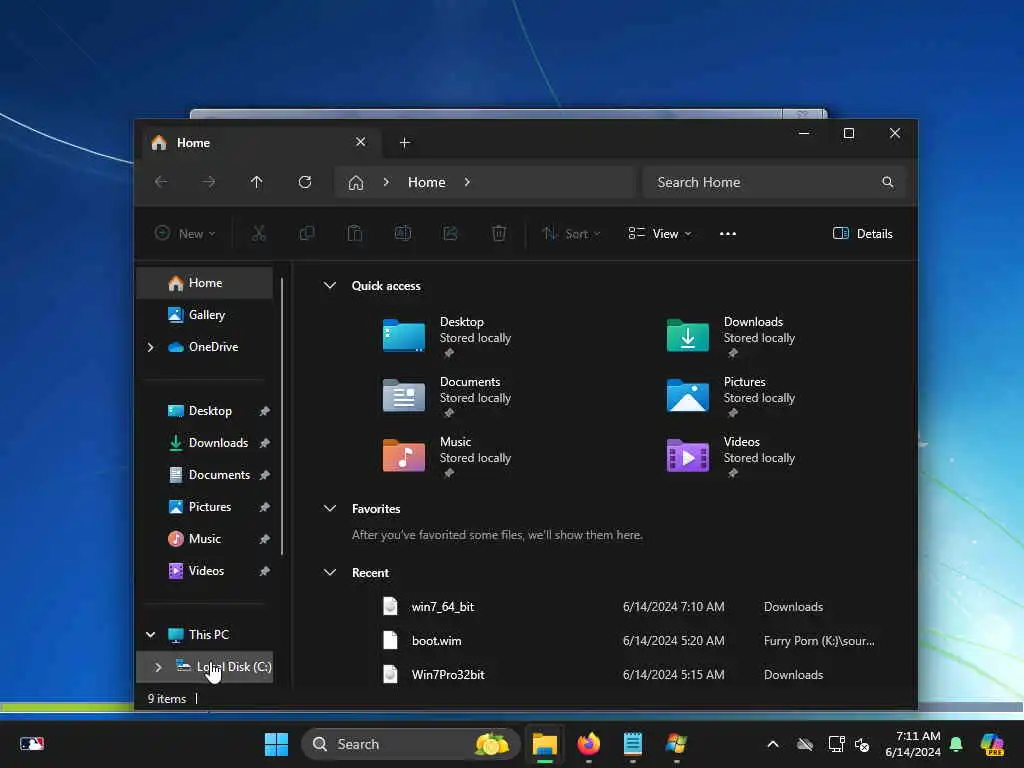Select pinned Music in navigation pane
Viewport: 1024px width, 768px height.
[x=204, y=539]
